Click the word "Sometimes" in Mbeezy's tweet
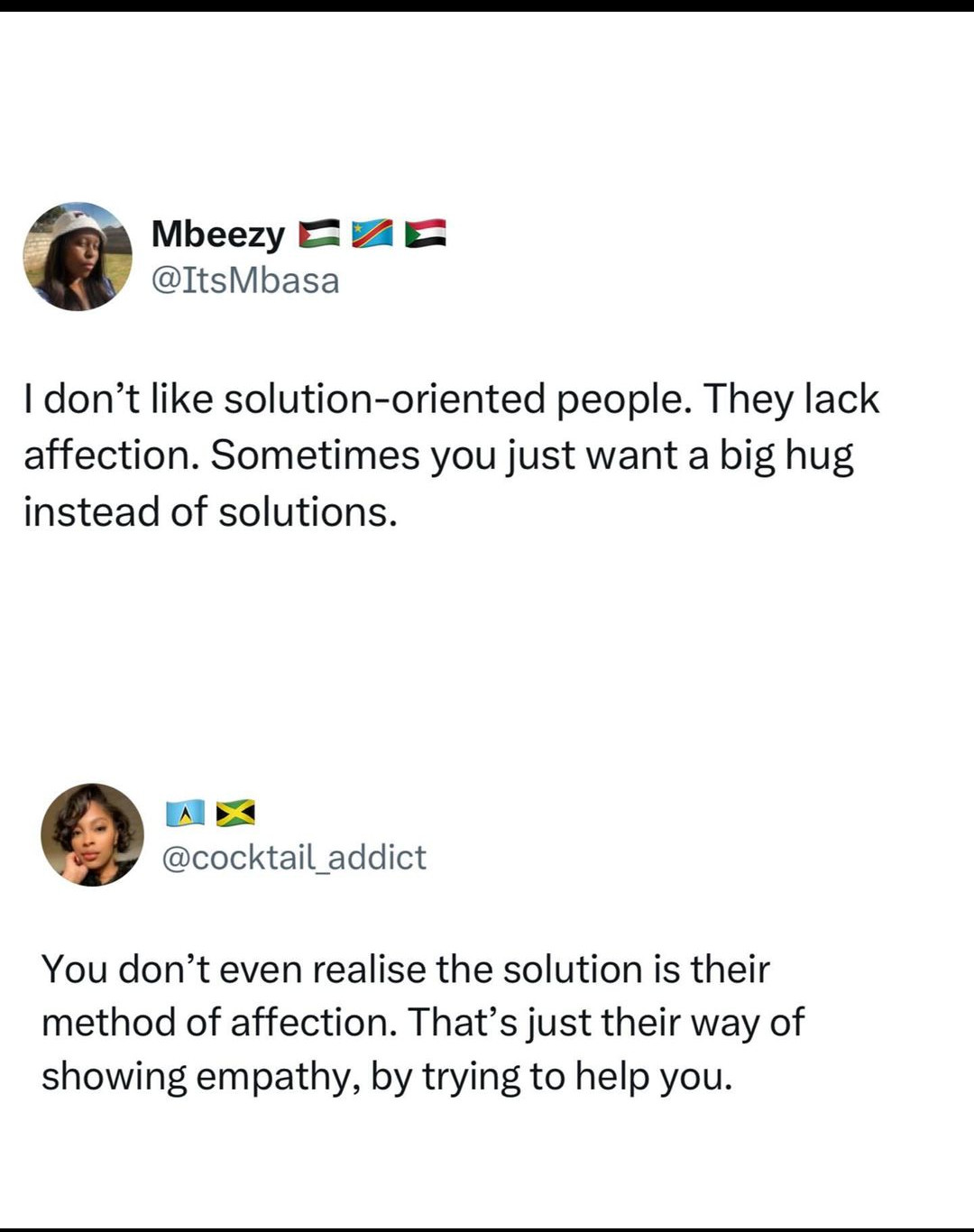974x1232 pixels. [x=315, y=455]
